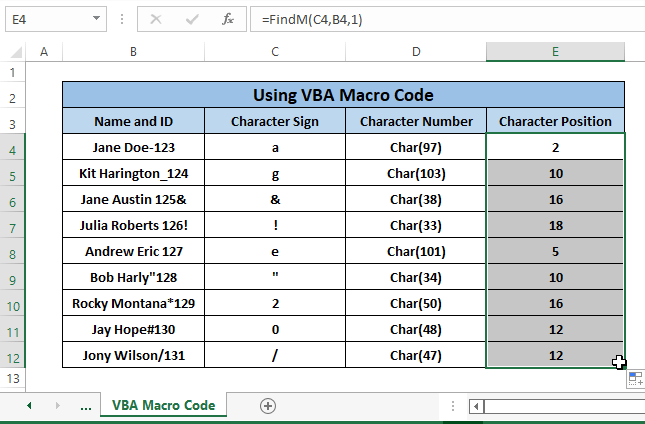Click the formula bar with FindM formula

pos(440,19)
